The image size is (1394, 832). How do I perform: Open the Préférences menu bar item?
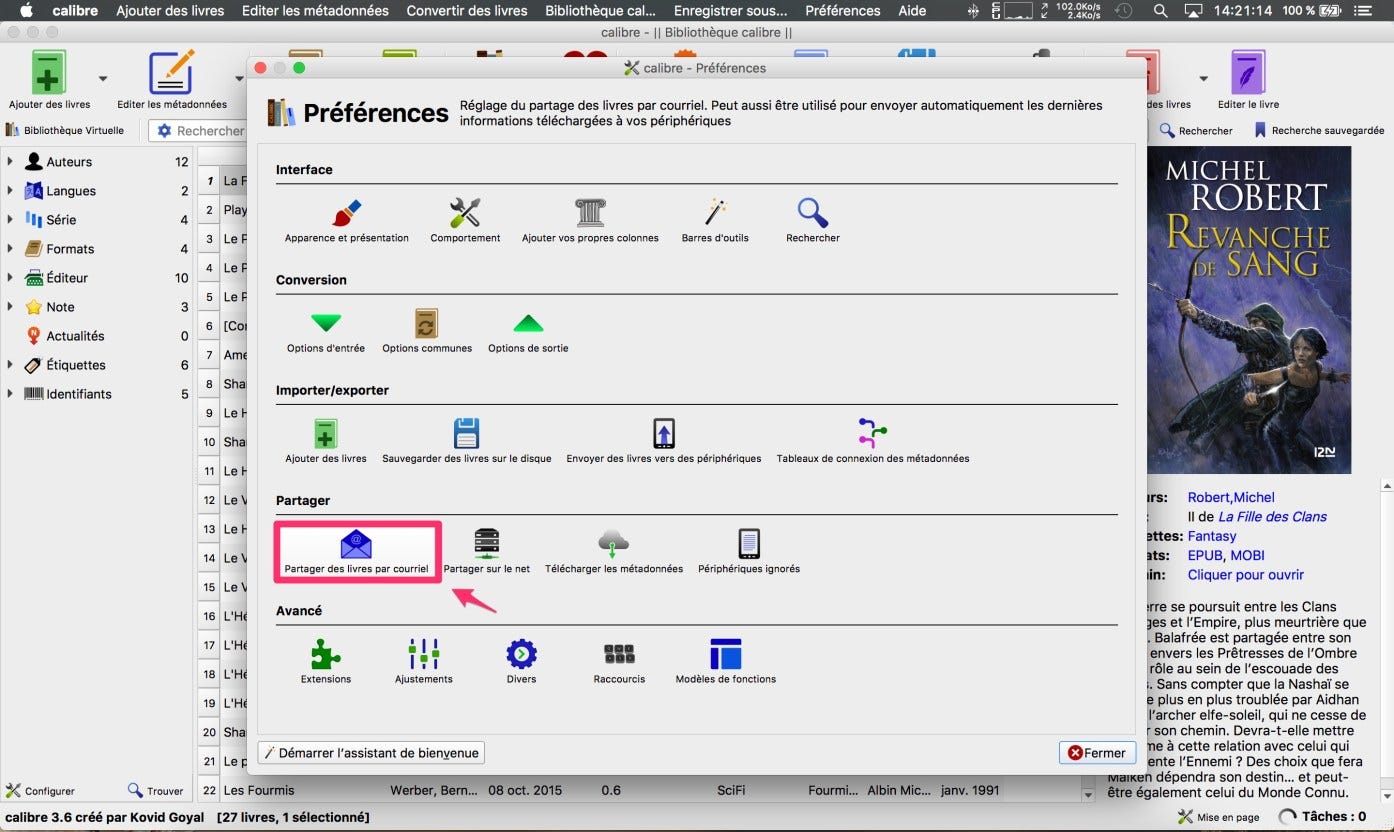pos(843,11)
